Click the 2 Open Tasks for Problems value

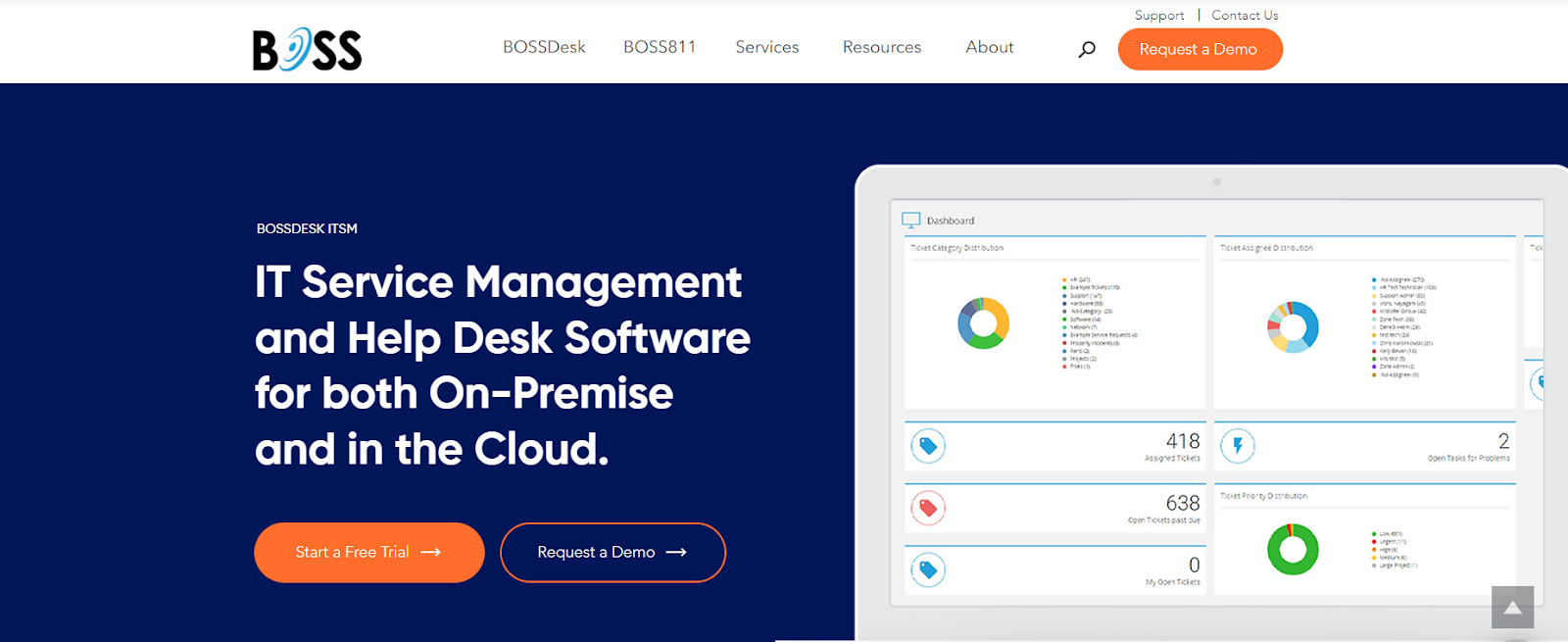[x=1503, y=441]
